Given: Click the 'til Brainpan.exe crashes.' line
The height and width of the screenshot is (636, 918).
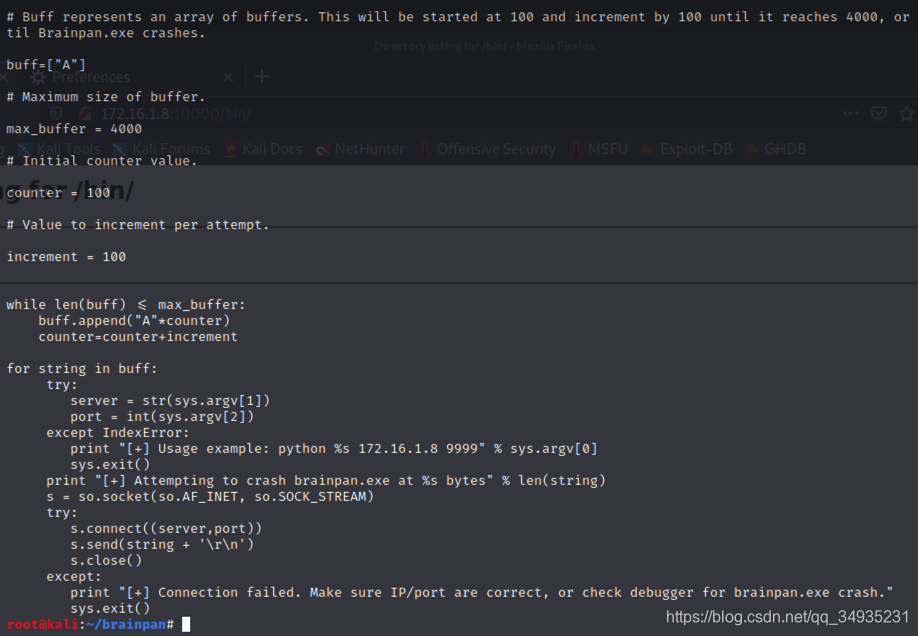Looking at the screenshot, I should tap(106, 33).
